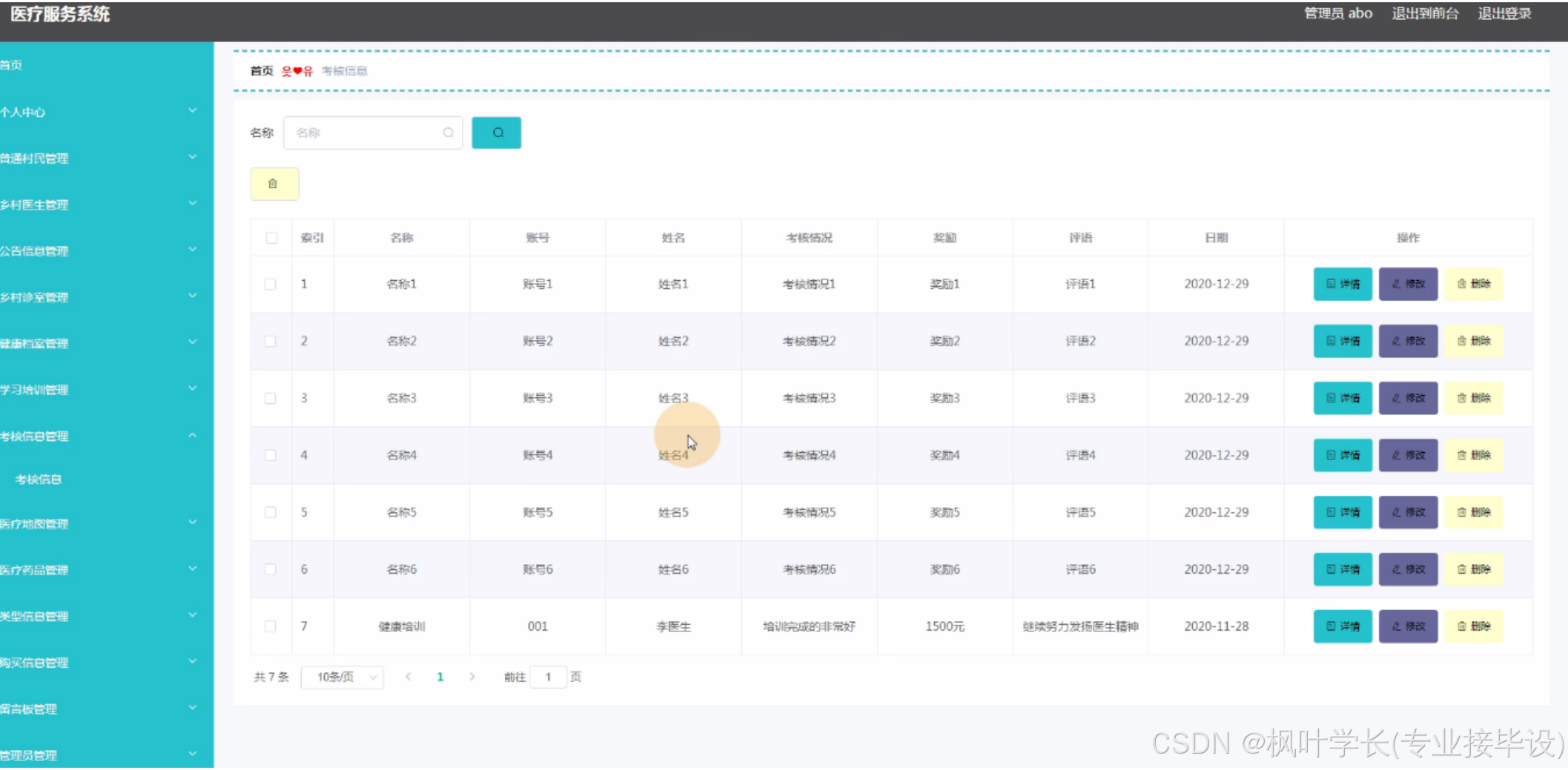Click the 名称 search input field
This screenshot has height=770, width=1568.
373,133
